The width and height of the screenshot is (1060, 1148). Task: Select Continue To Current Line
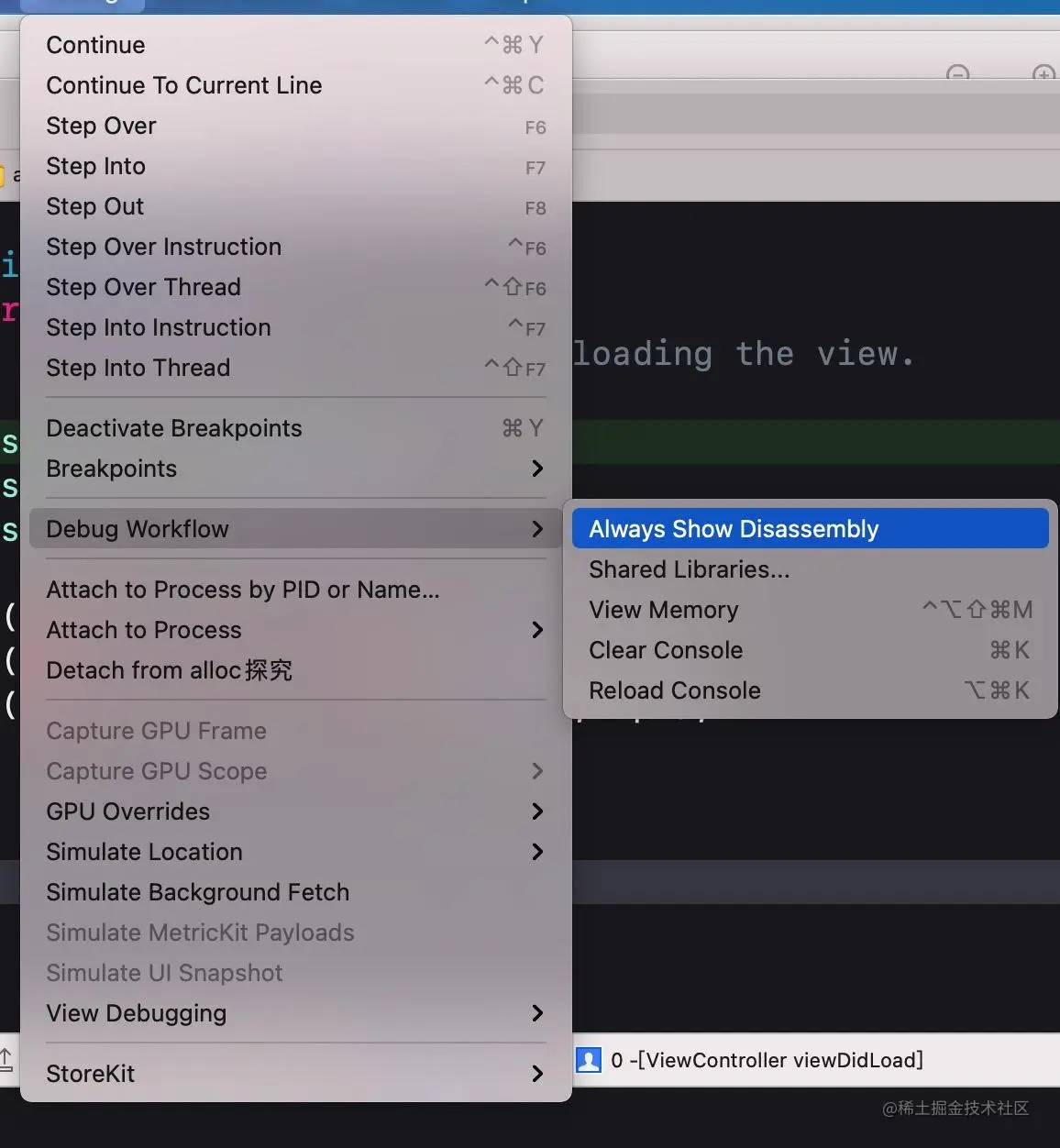coord(295,85)
